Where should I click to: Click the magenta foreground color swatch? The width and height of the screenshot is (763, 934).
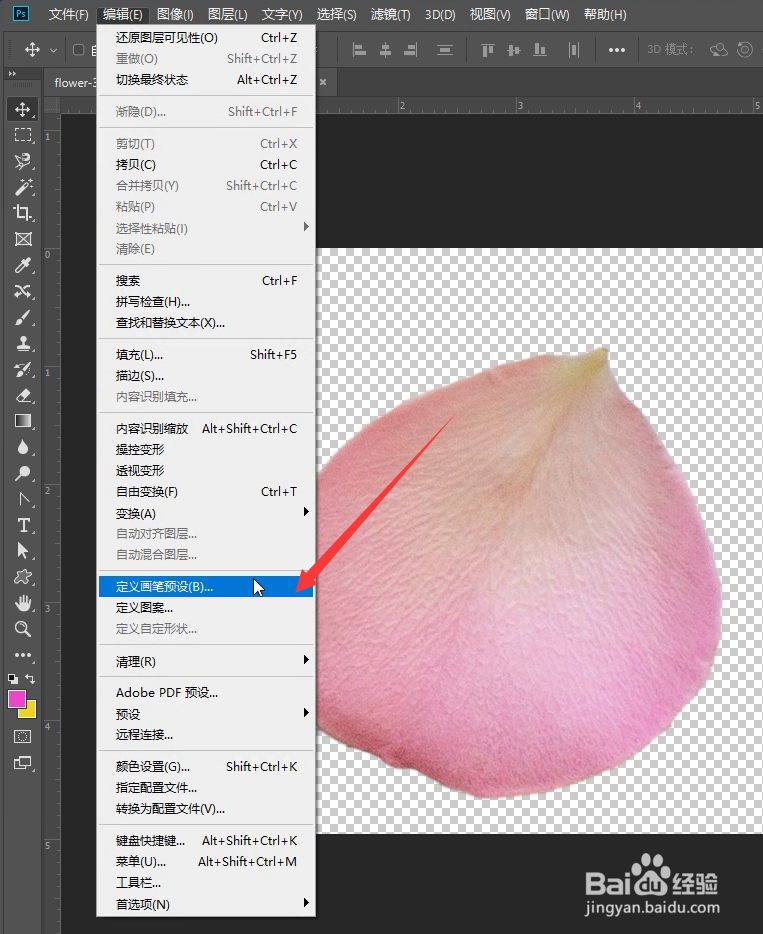17,699
